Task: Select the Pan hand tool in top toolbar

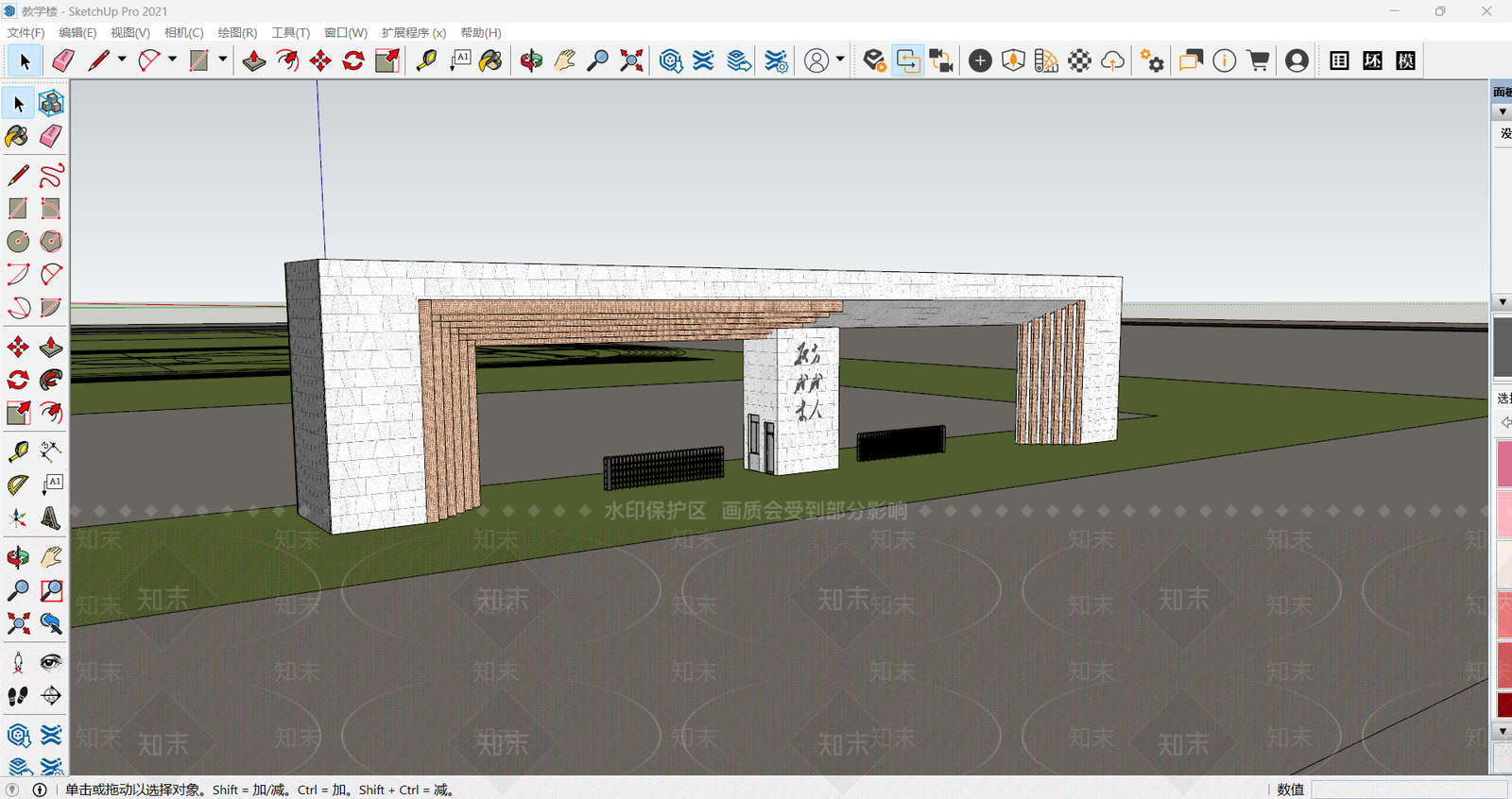Action: 564,60
